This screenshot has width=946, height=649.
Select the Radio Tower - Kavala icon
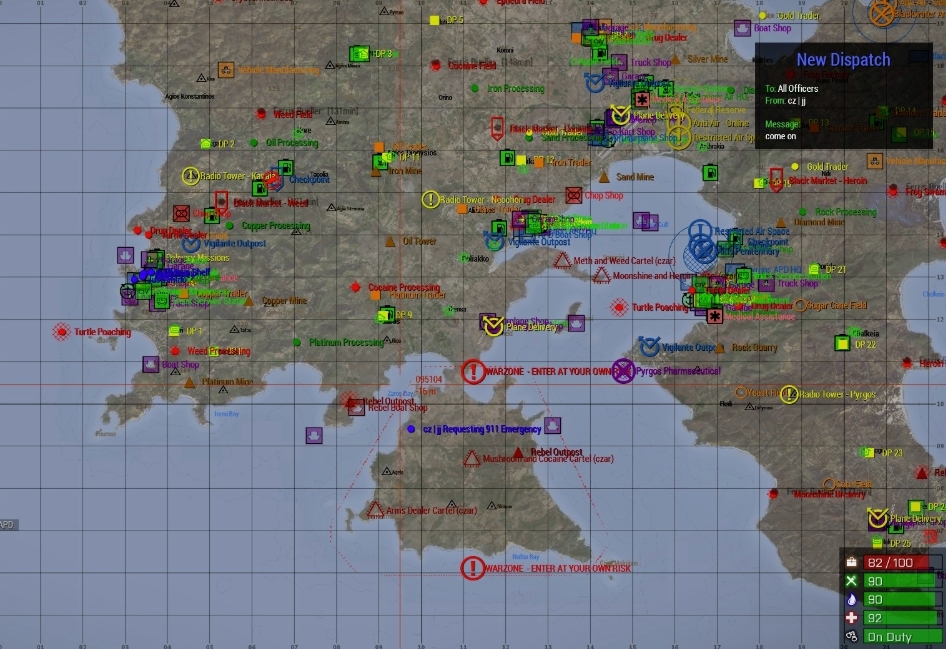(191, 176)
